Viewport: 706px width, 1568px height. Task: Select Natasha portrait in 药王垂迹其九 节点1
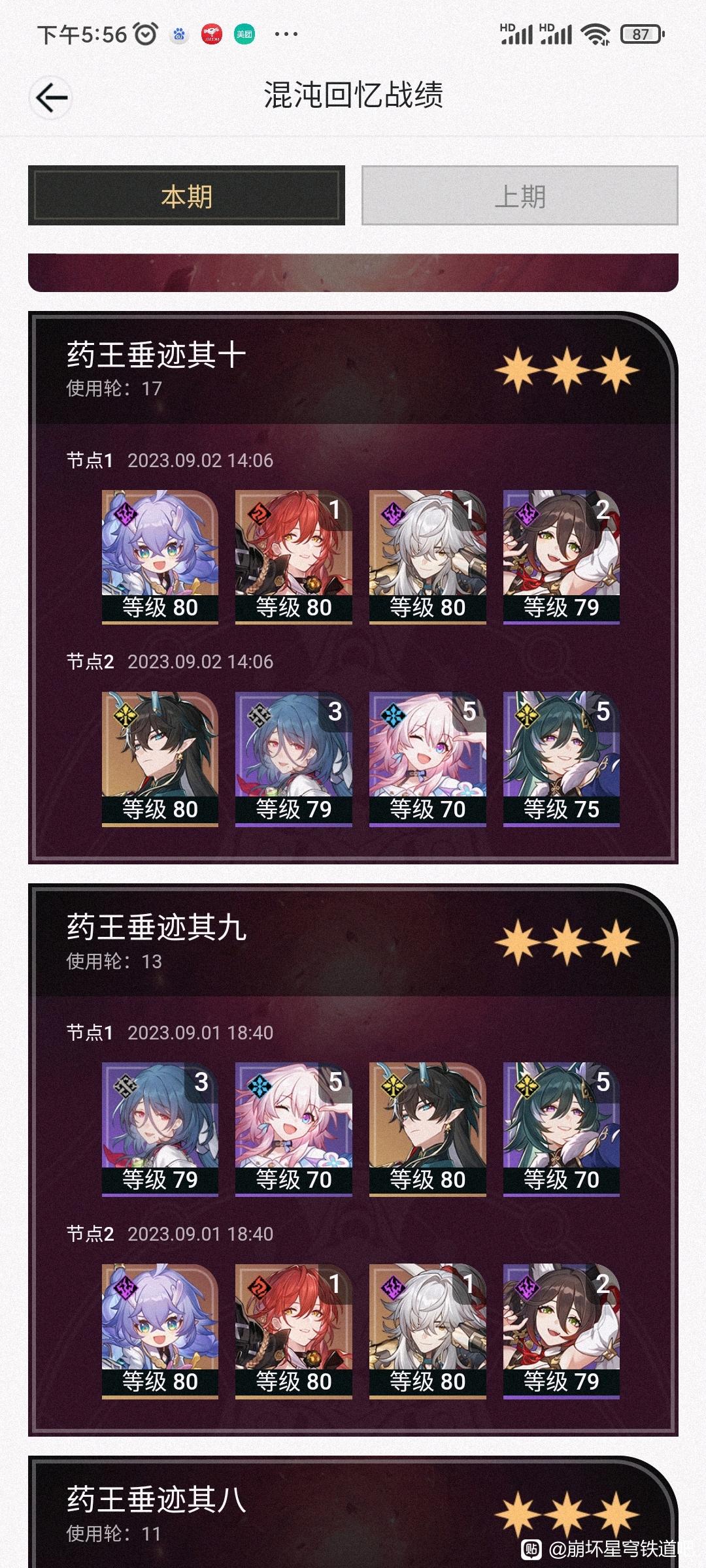(160, 1130)
